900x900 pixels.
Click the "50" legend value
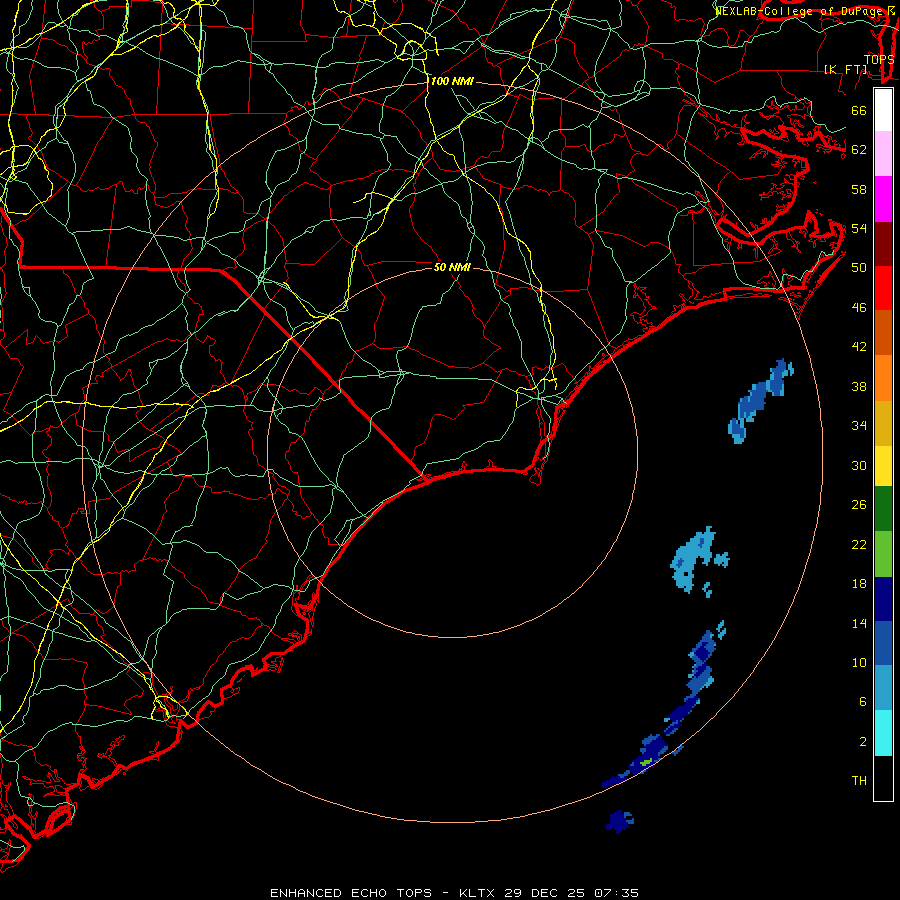(859, 268)
